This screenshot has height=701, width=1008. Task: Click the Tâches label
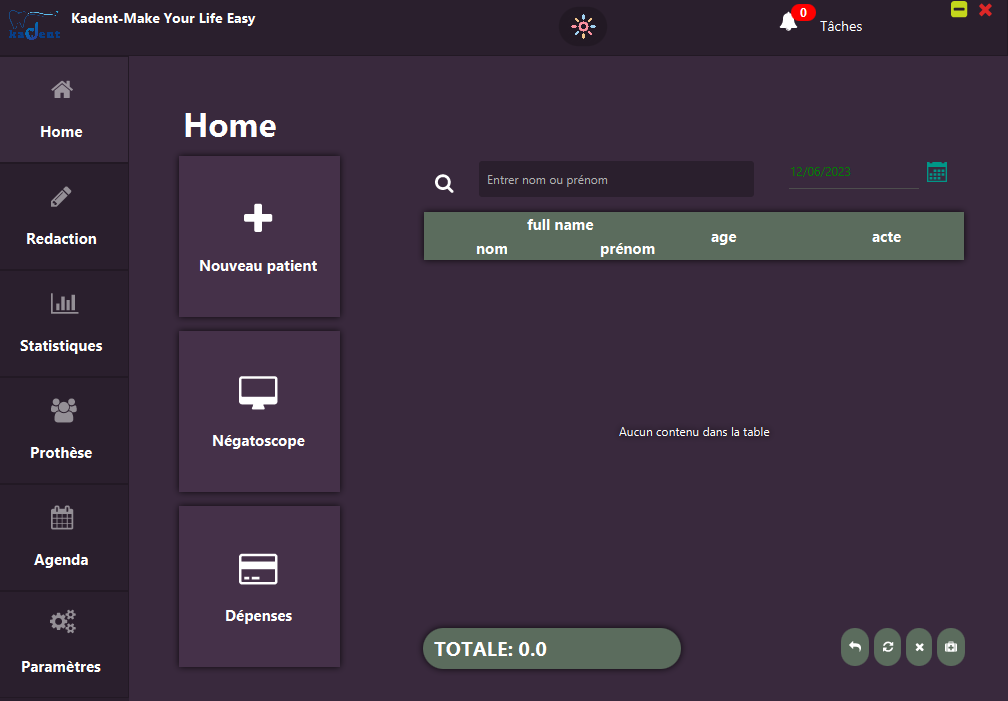coord(841,27)
